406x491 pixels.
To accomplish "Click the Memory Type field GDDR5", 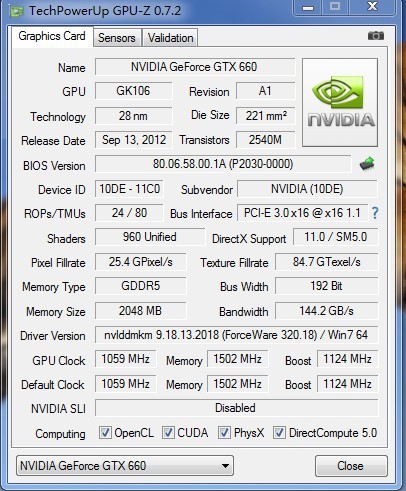I will pyautogui.click(x=141, y=286).
